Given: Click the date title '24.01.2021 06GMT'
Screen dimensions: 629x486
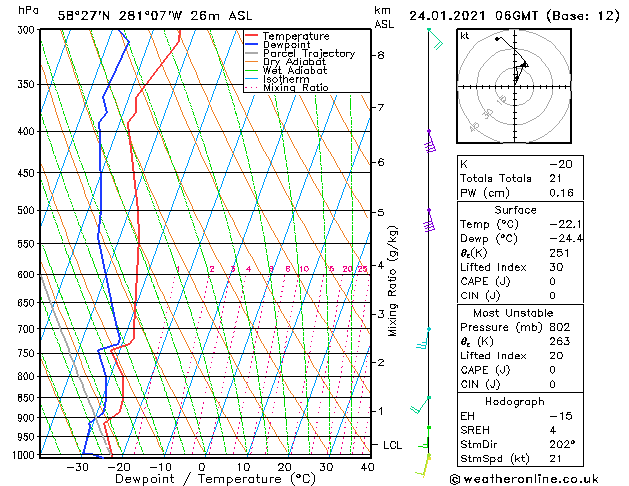Looking at the screenshot, I should (473, 16).
